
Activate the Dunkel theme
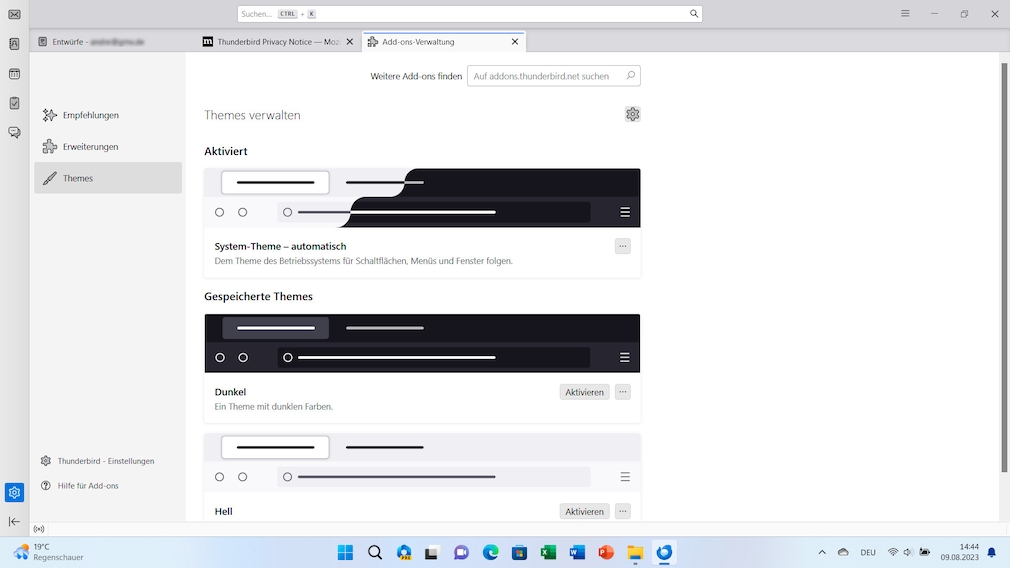coord(584,392)
